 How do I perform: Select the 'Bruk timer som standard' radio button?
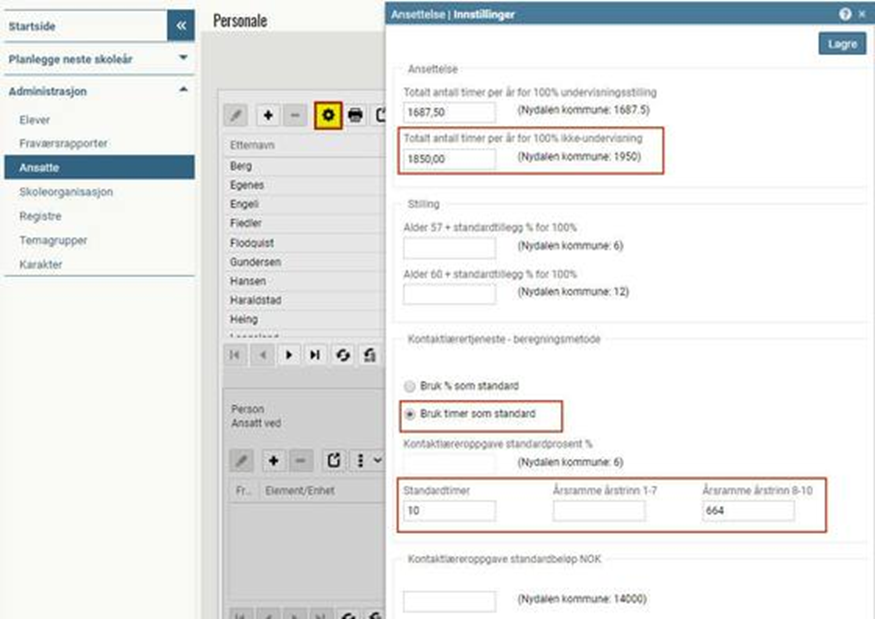pos(409,413)
